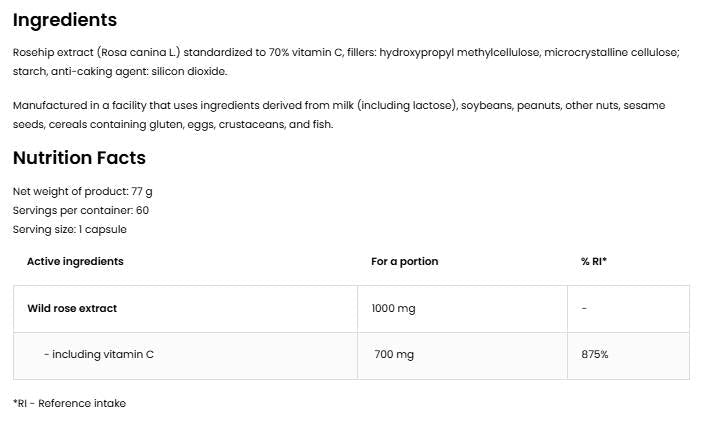The height and width of the screenshot is (423, 703).
Task: Click the '875%' reference intake value
Action: click(594, 355)
